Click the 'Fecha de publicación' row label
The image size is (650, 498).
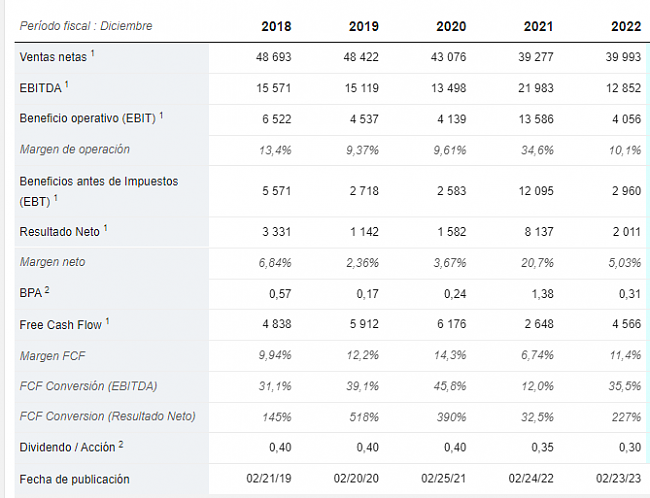point(75,479)
